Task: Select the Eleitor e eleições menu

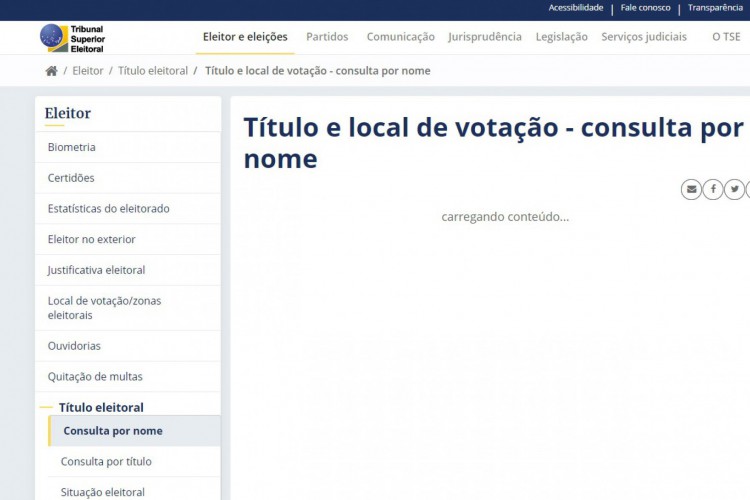Action: click(x=245, y=37)
